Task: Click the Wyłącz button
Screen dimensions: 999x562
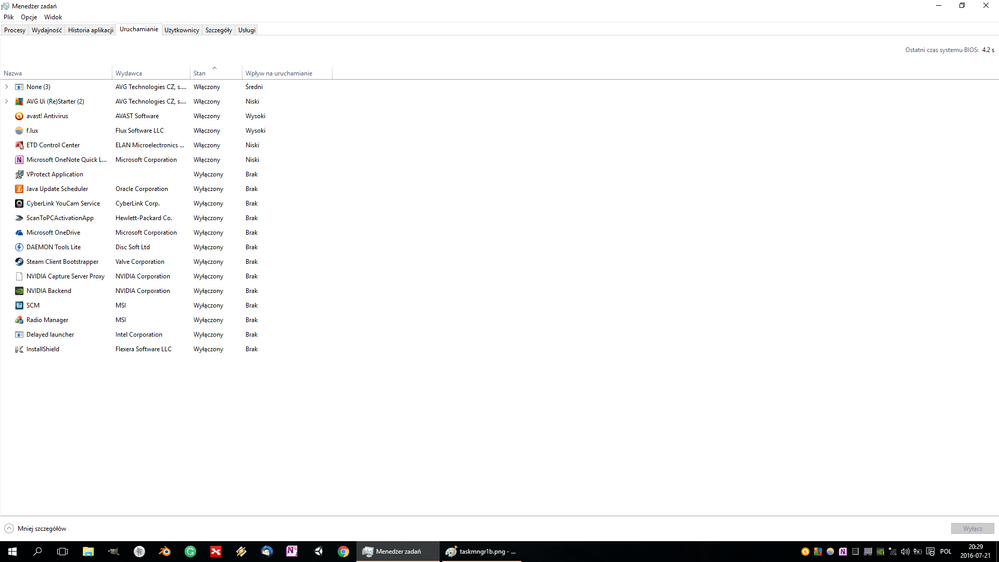Action: [x=972, y=528]
